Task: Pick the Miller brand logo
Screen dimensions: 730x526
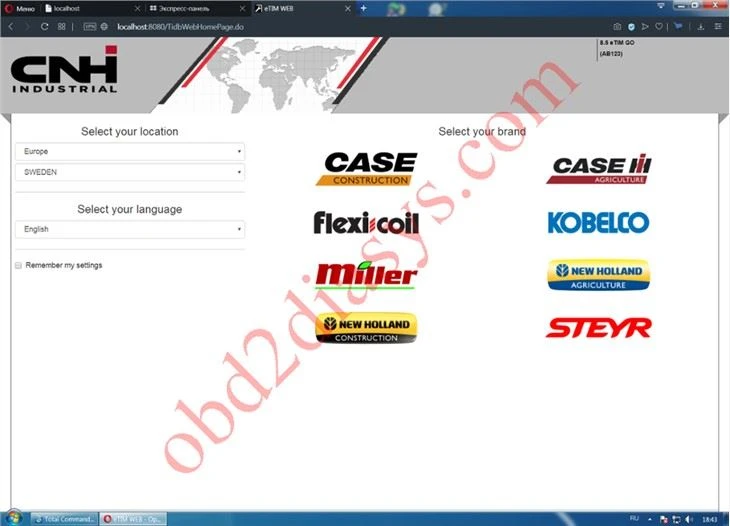Action: pyautogui.click(x=366, y=275)
